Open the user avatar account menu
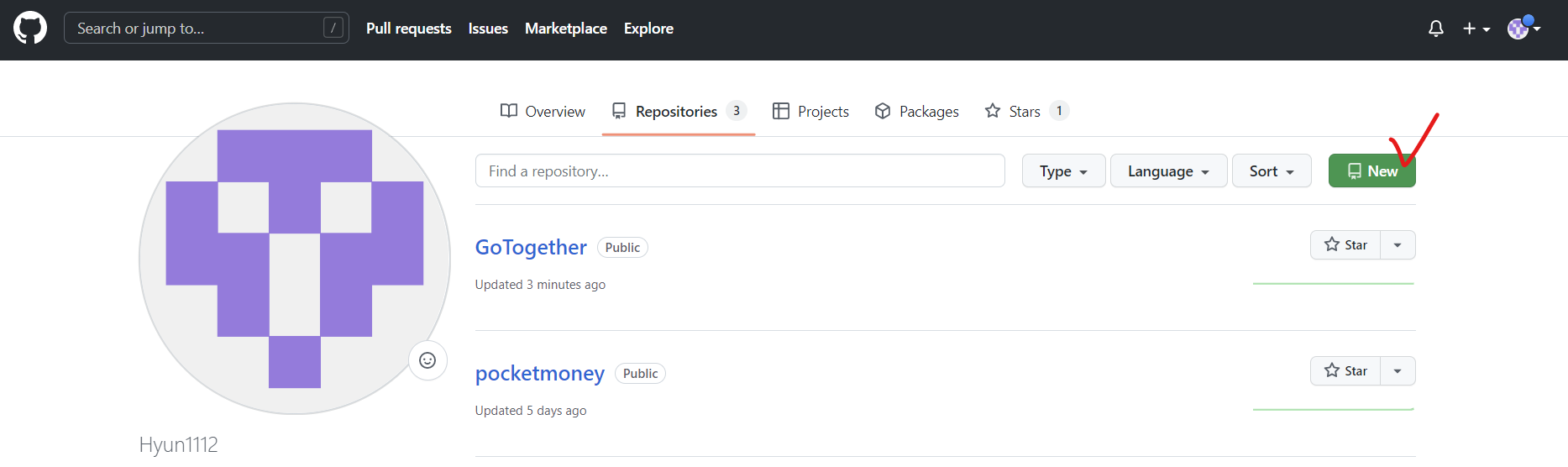The image size is (1568, 467). (1523, 28)
